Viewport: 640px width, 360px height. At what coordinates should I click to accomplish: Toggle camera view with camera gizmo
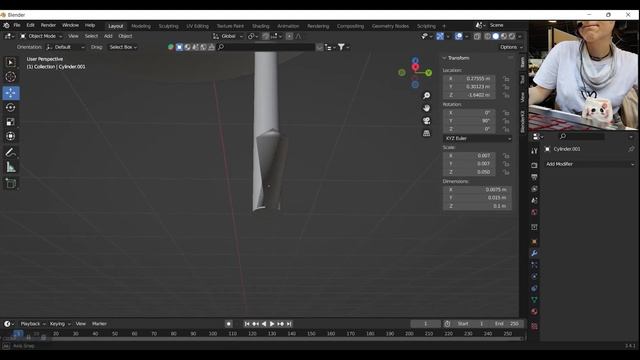tap(426, 121)
